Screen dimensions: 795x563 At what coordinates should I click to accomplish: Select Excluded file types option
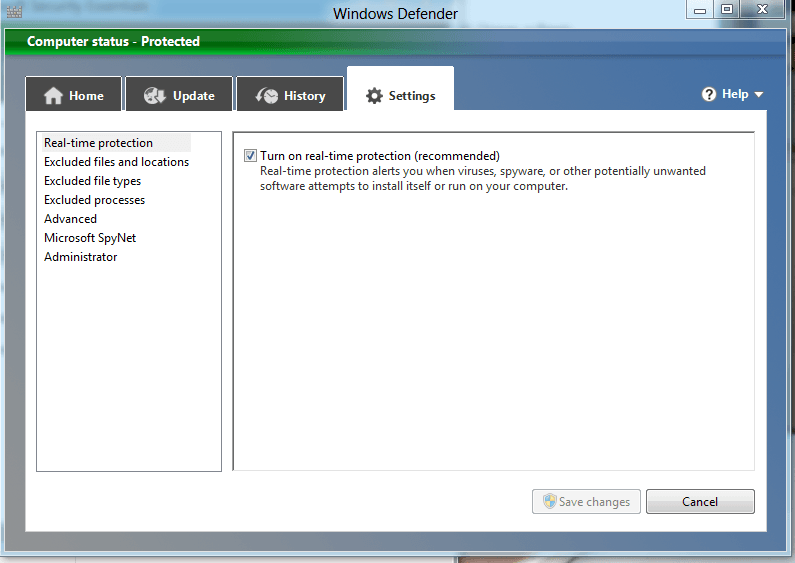tap(92, 181)
